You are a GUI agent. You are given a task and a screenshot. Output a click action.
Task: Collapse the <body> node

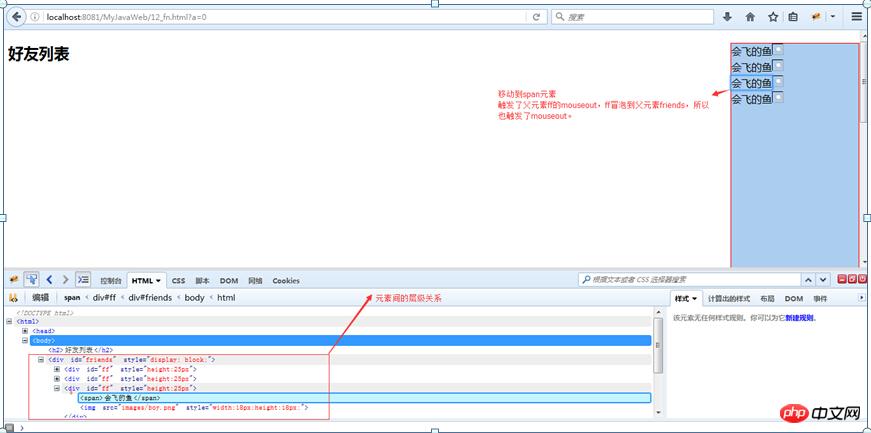(25, 341)
